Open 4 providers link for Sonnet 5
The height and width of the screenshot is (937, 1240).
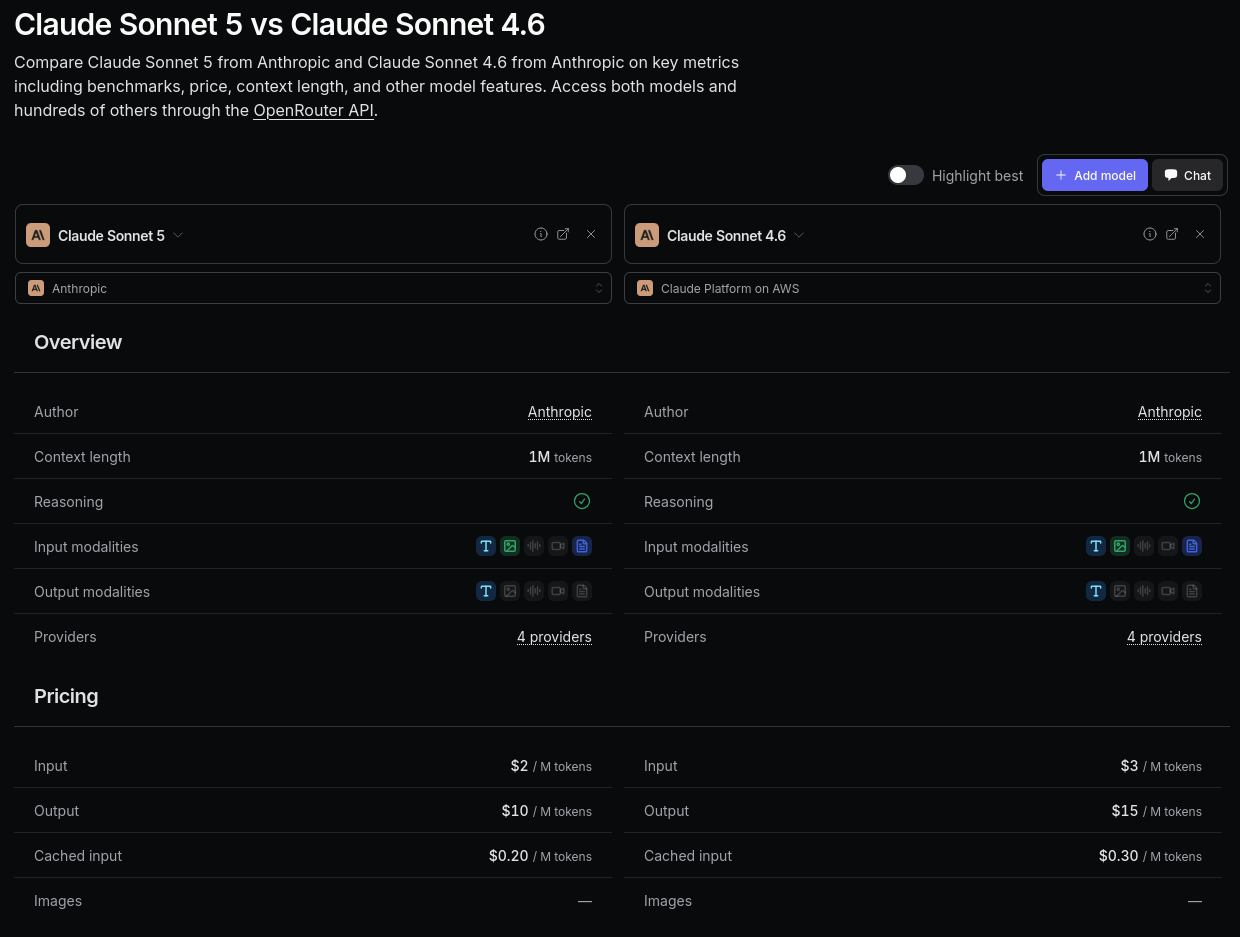pos(554,637)
